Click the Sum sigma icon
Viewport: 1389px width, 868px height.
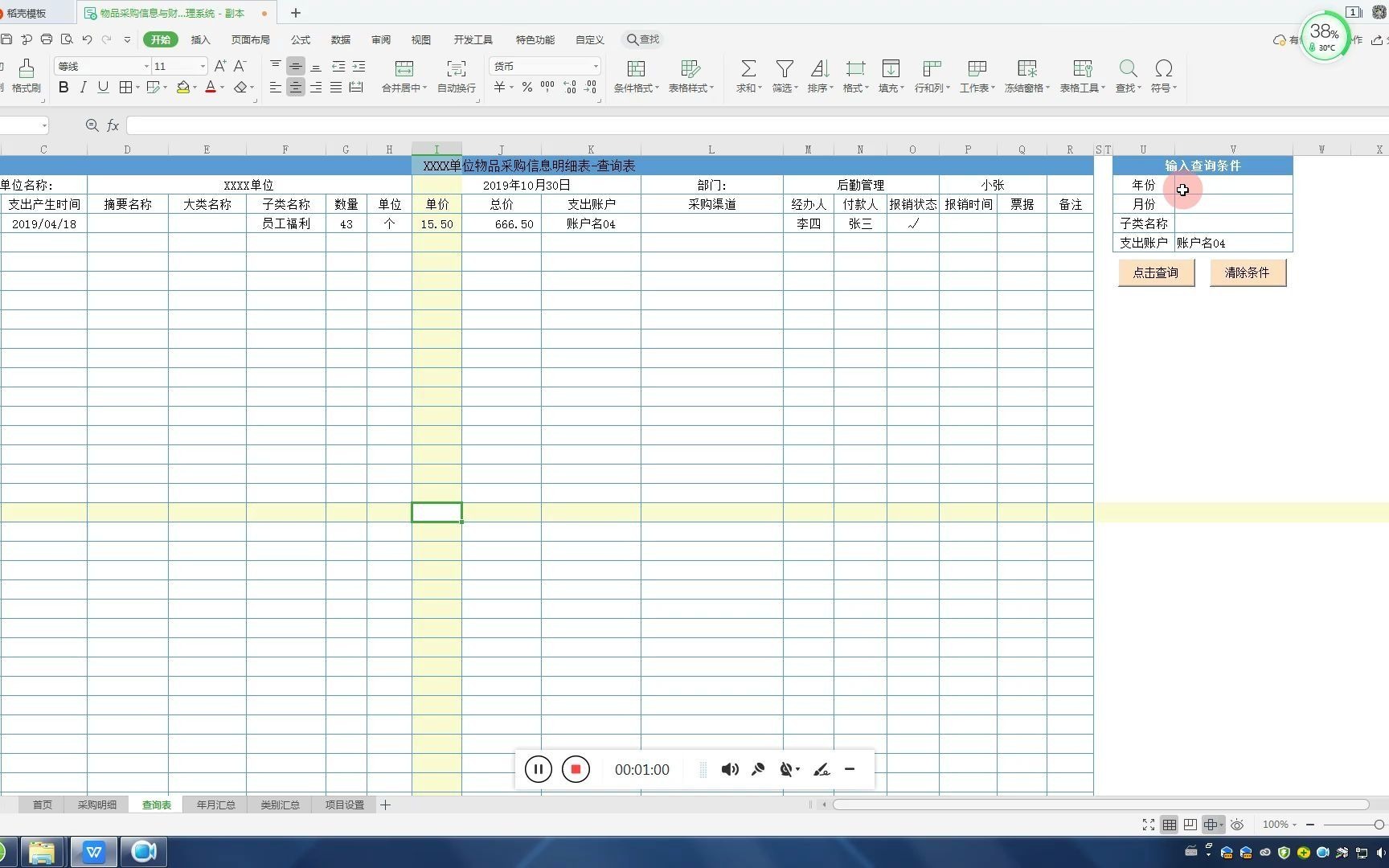pos(748,68)
